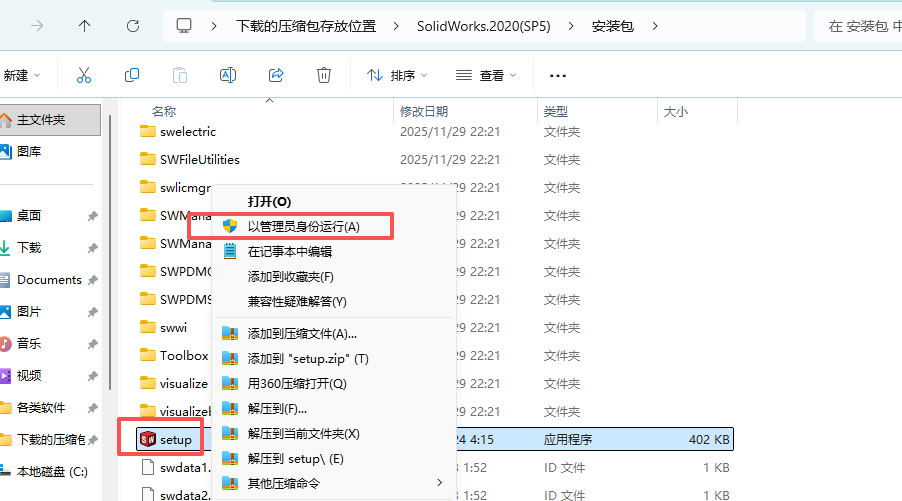Click the swdata1 file icon
The width and height of the screenshot is (902, 501).
pyautogui.click(x=148, y=467)
